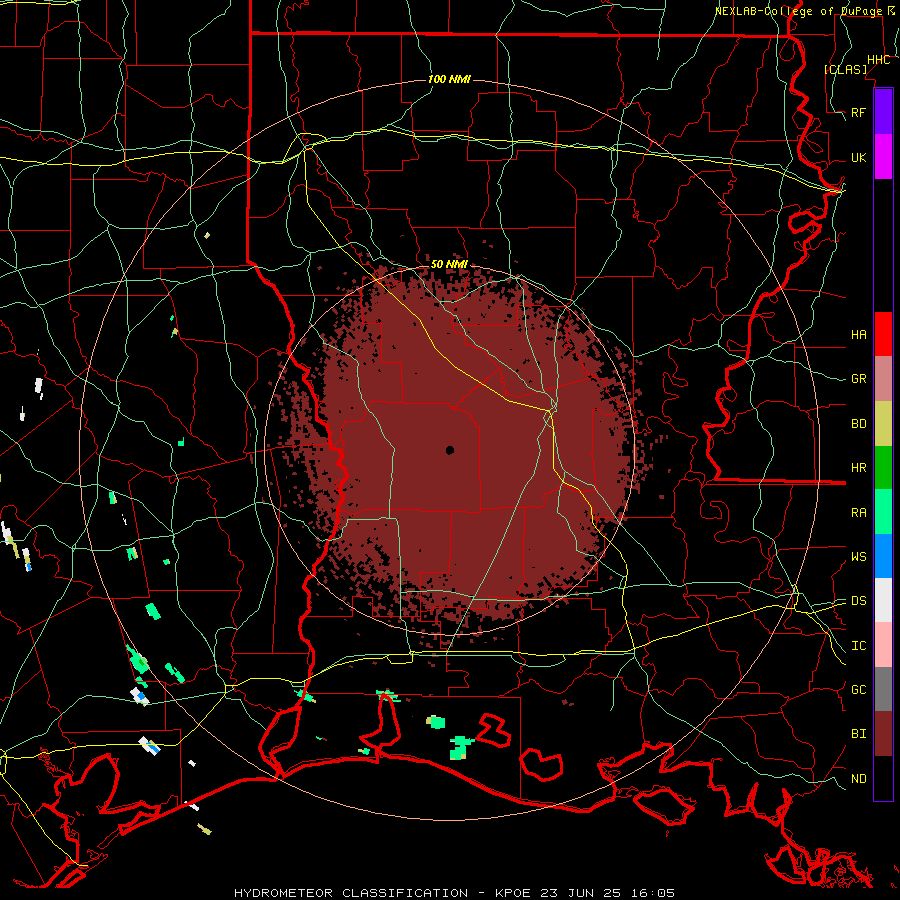Click the GC legend label

click(x=859, y=690)
